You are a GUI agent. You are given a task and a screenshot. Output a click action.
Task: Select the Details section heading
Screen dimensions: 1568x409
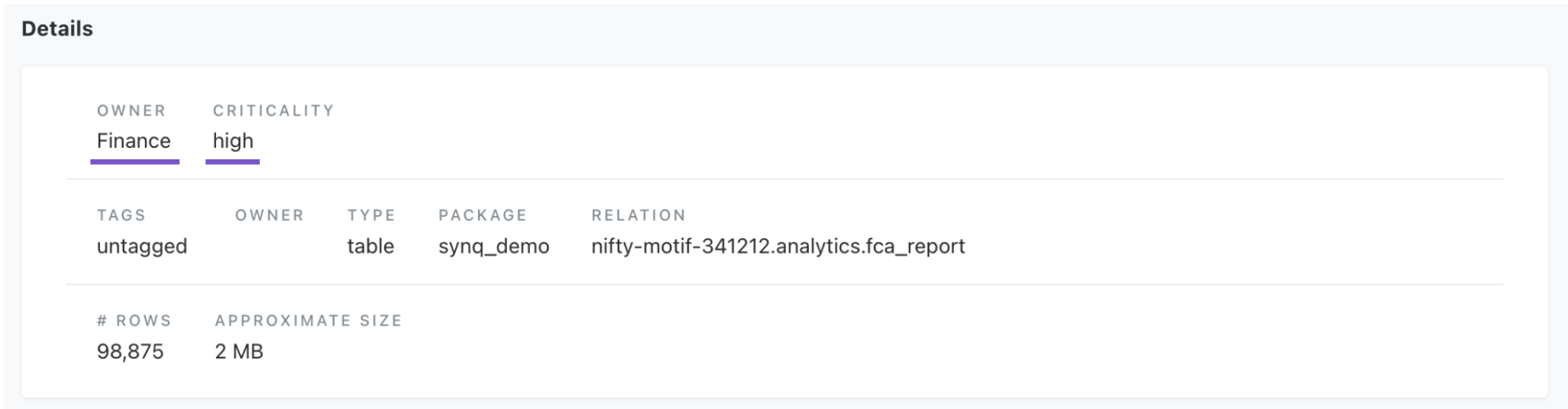(x=57, y=28)
